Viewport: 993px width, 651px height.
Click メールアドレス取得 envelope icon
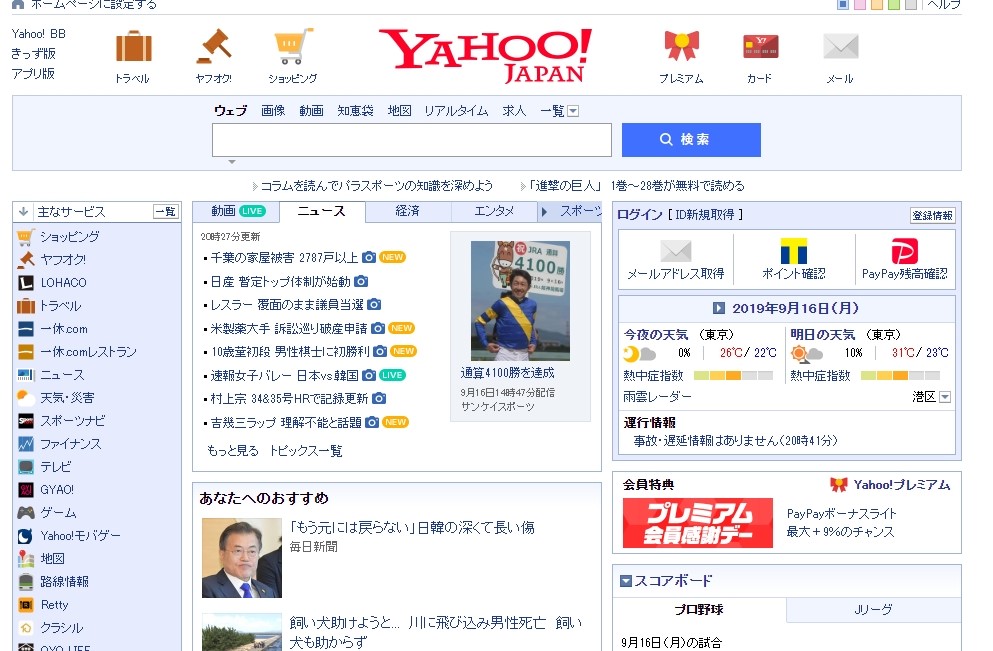tap(676, 251)
